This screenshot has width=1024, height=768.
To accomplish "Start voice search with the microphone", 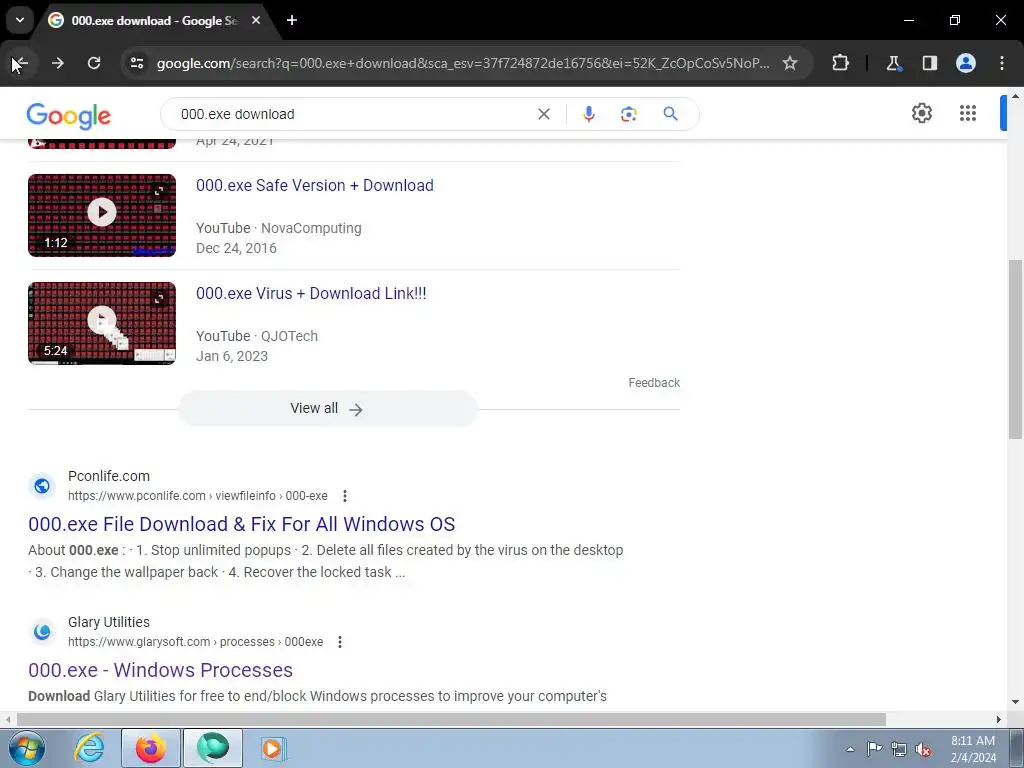I will click(588, 114).
